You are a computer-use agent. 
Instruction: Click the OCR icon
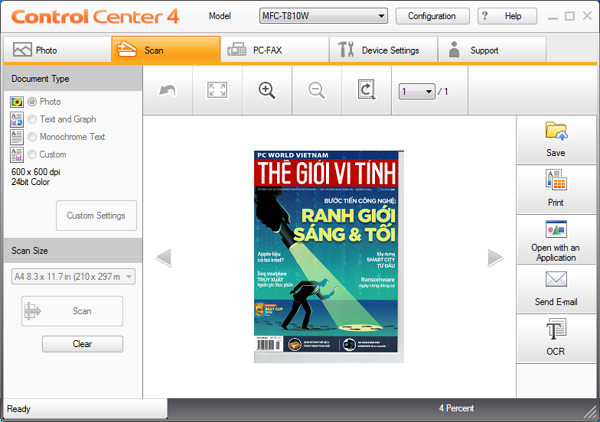pyautogui.click(x=556, y=329)
